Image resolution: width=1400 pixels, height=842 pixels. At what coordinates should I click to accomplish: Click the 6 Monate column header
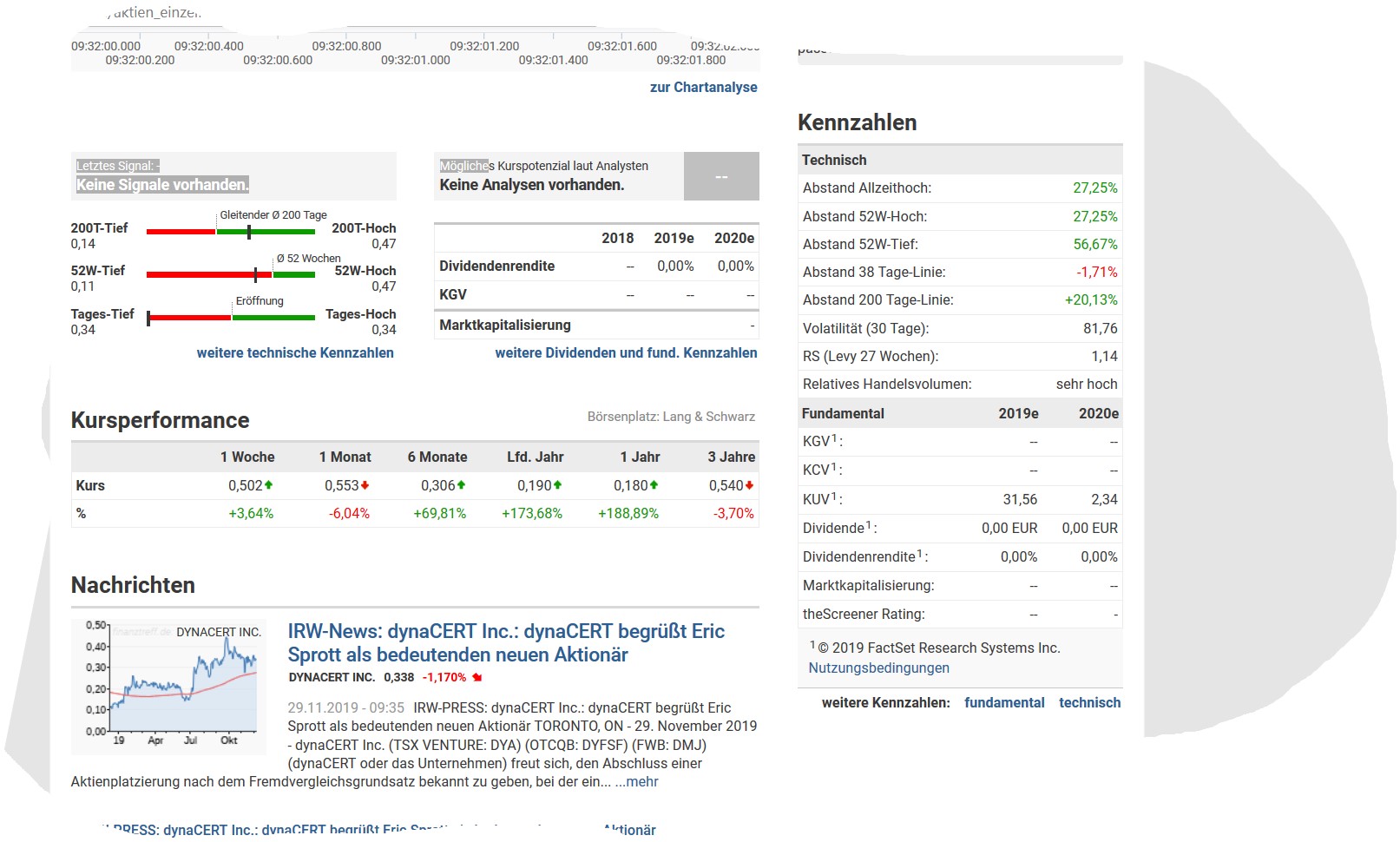437,457
